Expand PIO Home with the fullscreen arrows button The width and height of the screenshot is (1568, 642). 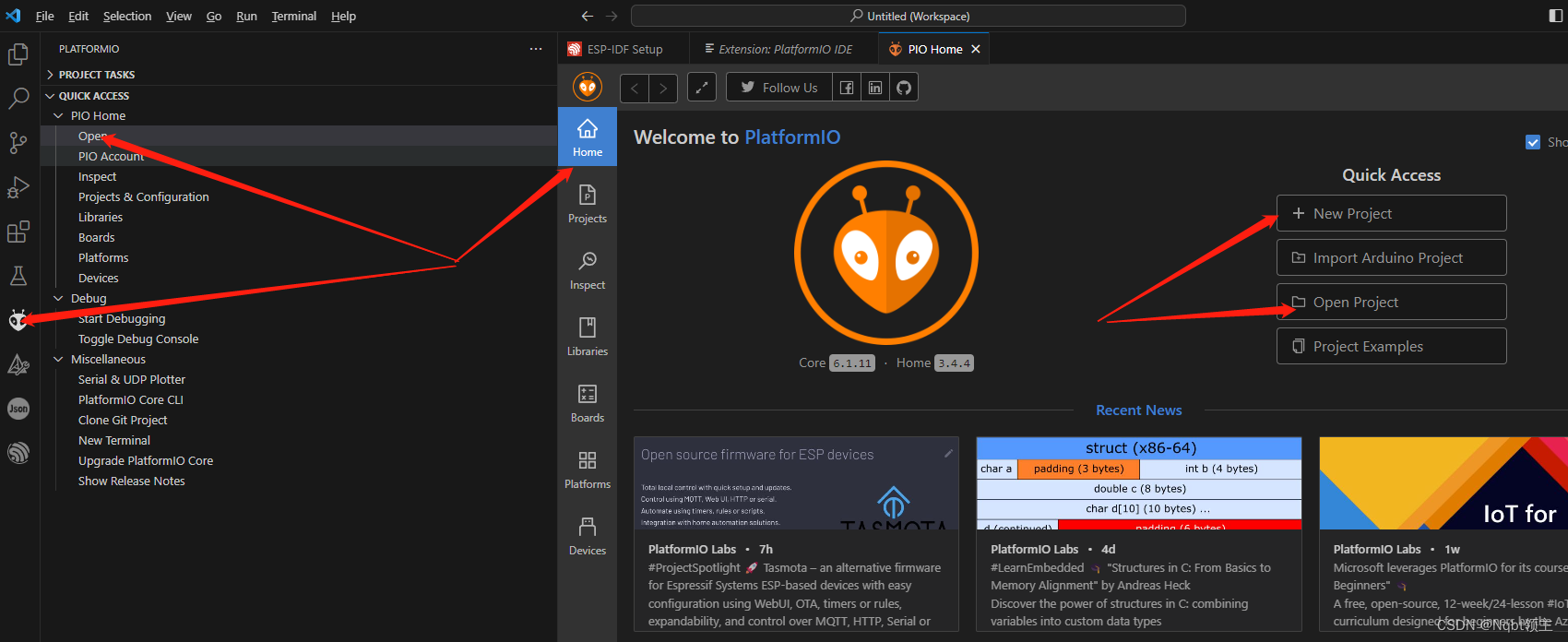702,88
